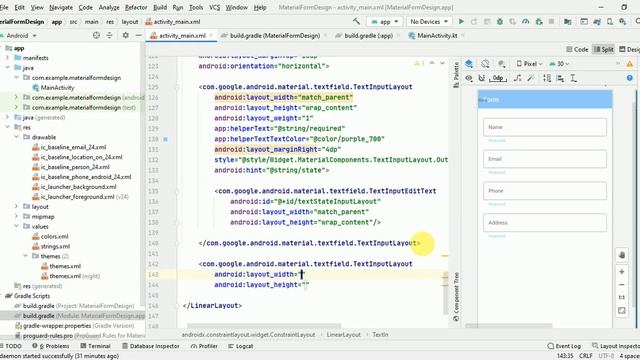The image size is (640, 360).
Task: Open the Android project view dropdown
Action: [x=19, y=36]
